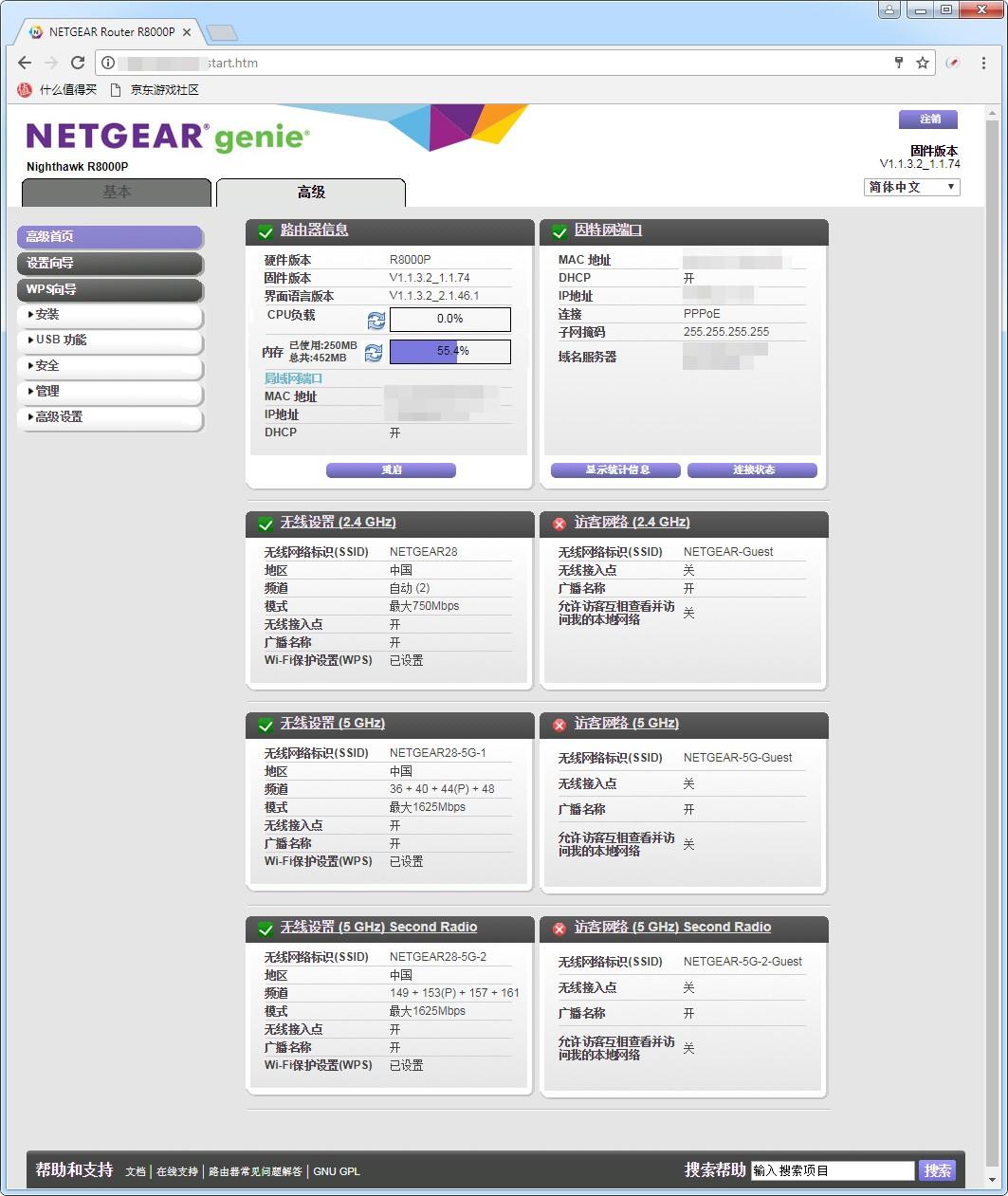1008x1196 pixels.
Task: Click the browser back arrow
Action: click(x=25, y=63)
